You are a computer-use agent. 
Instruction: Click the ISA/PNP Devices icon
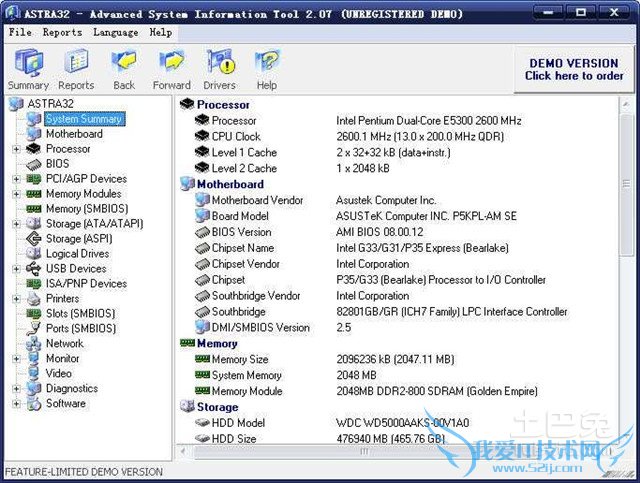[x=33, y=283]
